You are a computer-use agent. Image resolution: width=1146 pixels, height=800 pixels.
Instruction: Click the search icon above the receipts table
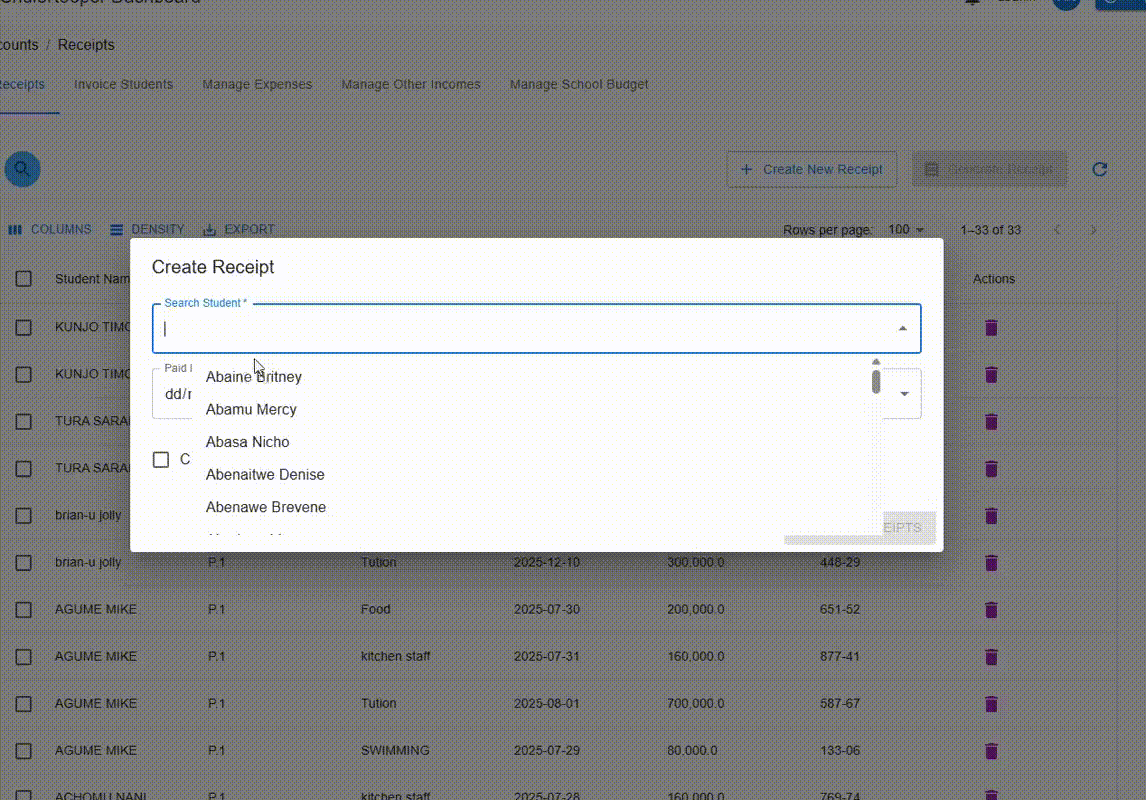click(x=22, y=168)
